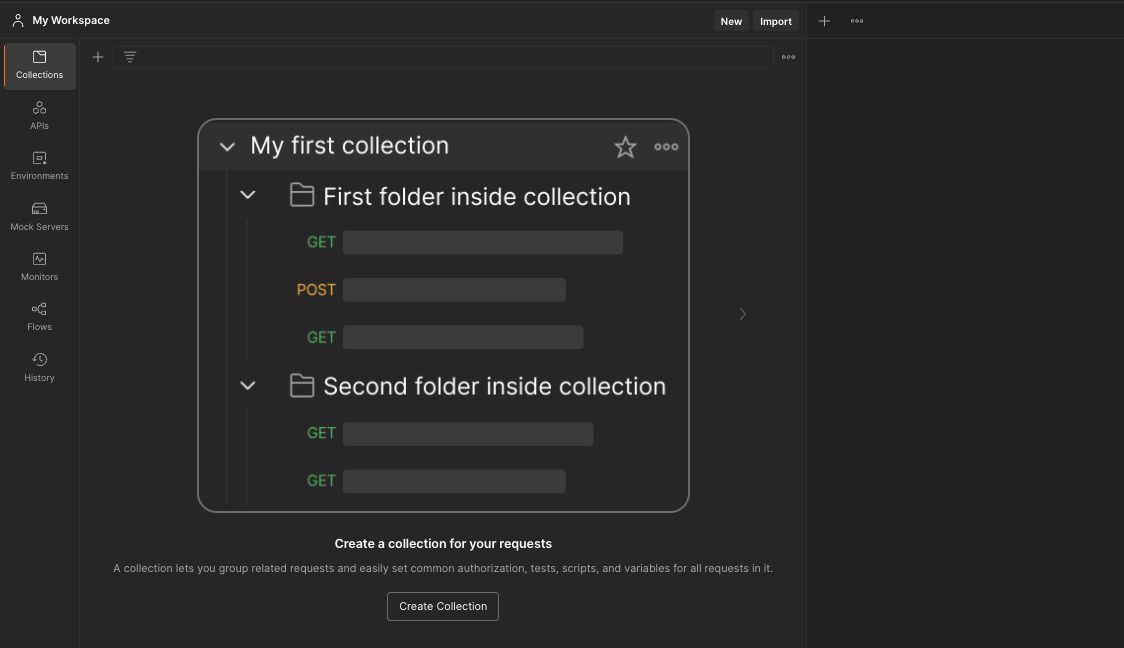The width and height of the screenshot is (1124, 648).
Task: Click the New button in workspace header
Action: click(730, 21)
